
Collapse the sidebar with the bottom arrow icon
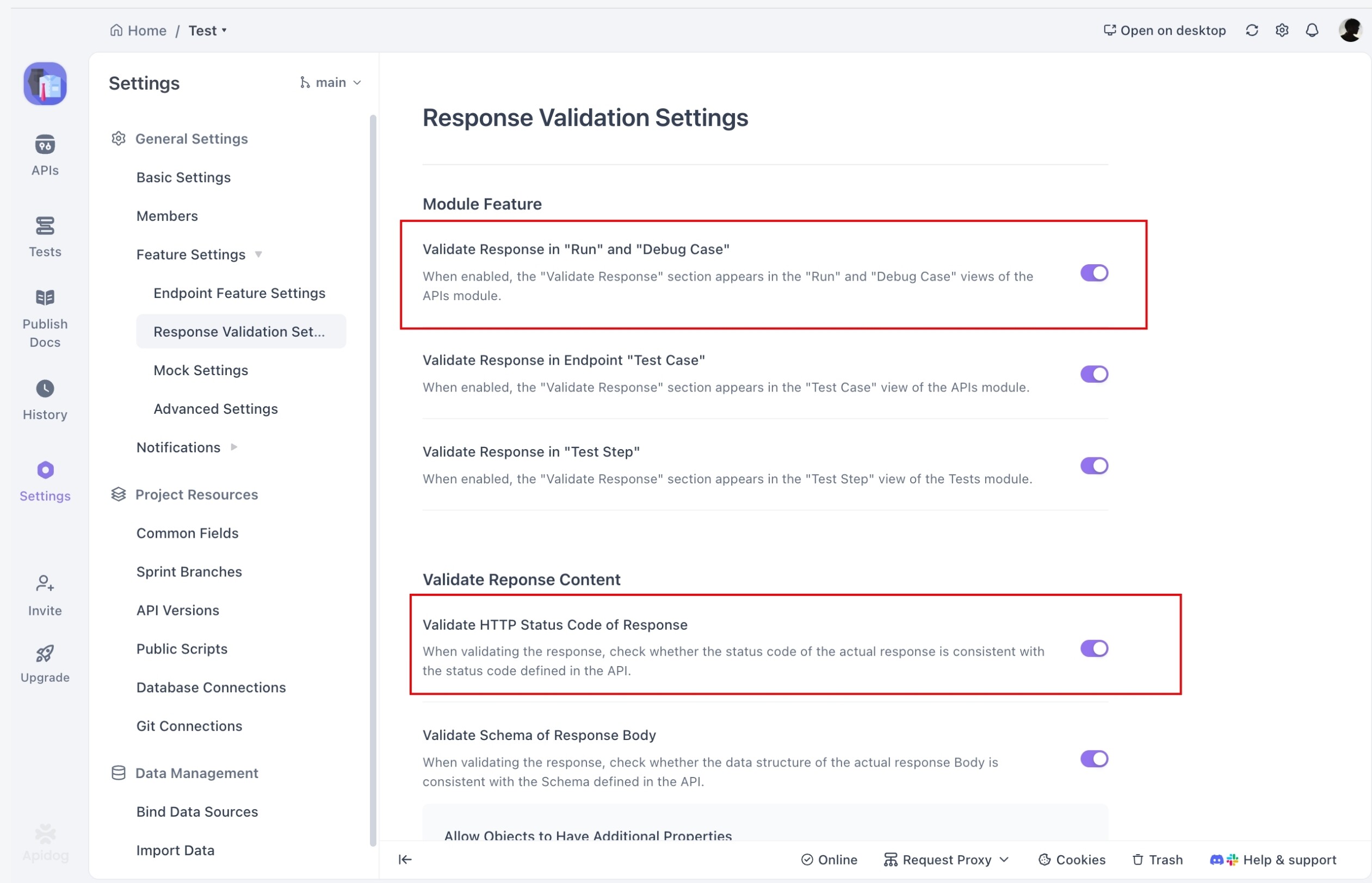(405, 860)
